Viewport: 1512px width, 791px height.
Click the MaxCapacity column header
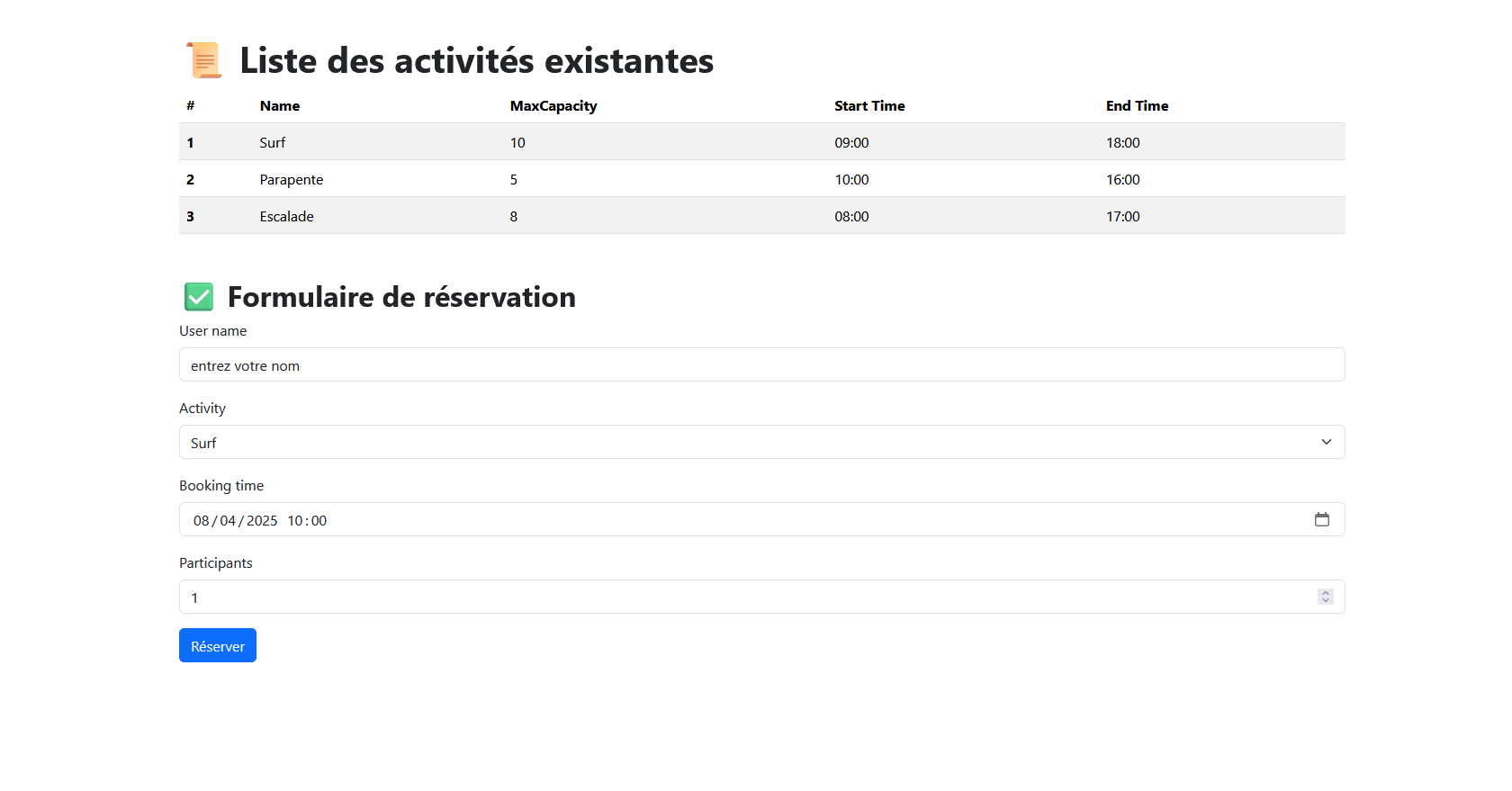(x=553, y=105)
